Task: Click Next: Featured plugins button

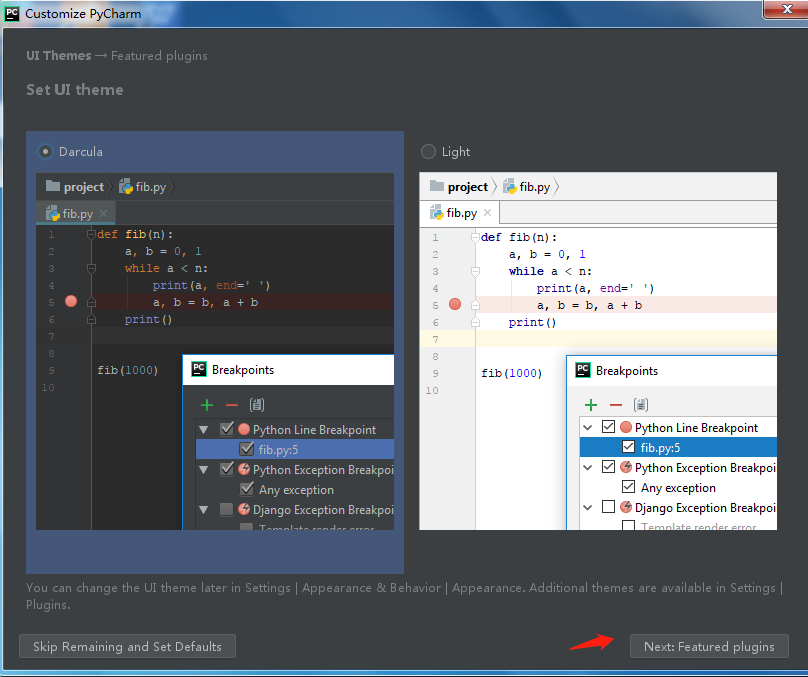Action: (709, 646)
